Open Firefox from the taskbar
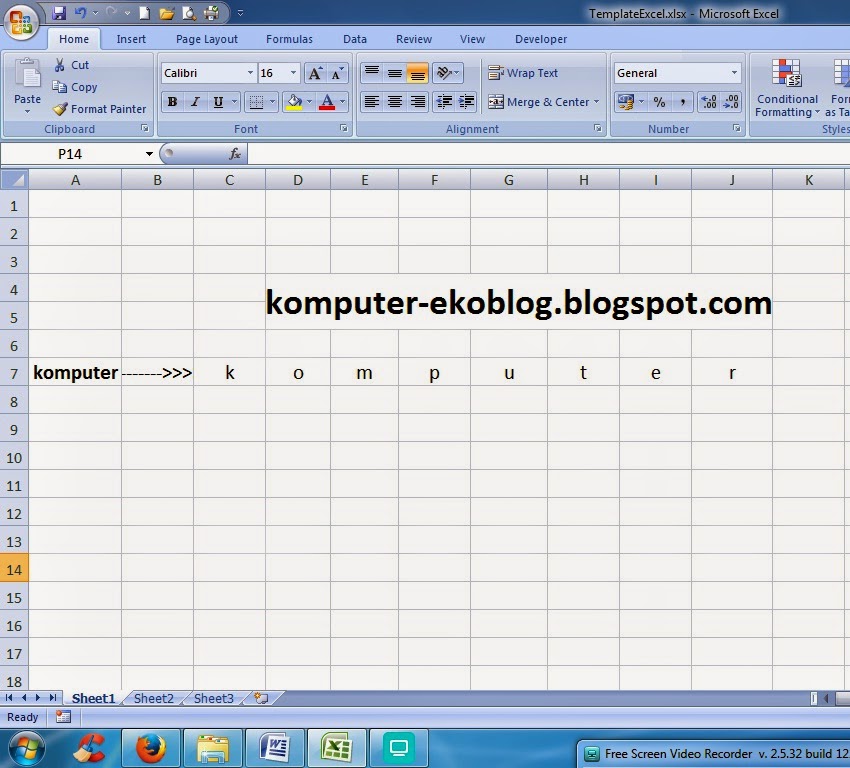The image size is (850, 768). (151, 748)
